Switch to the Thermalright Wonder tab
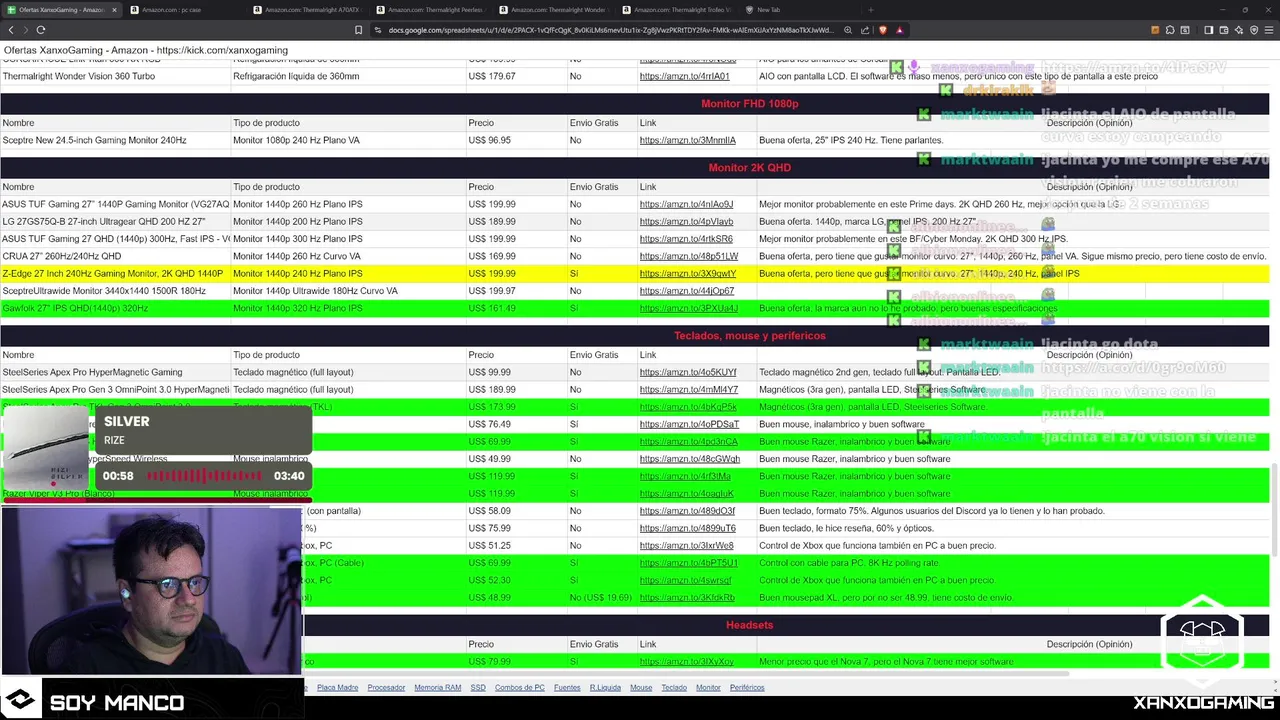This screenshot has width=1280, height=720. pyautogui.click(x=553, y=10)
